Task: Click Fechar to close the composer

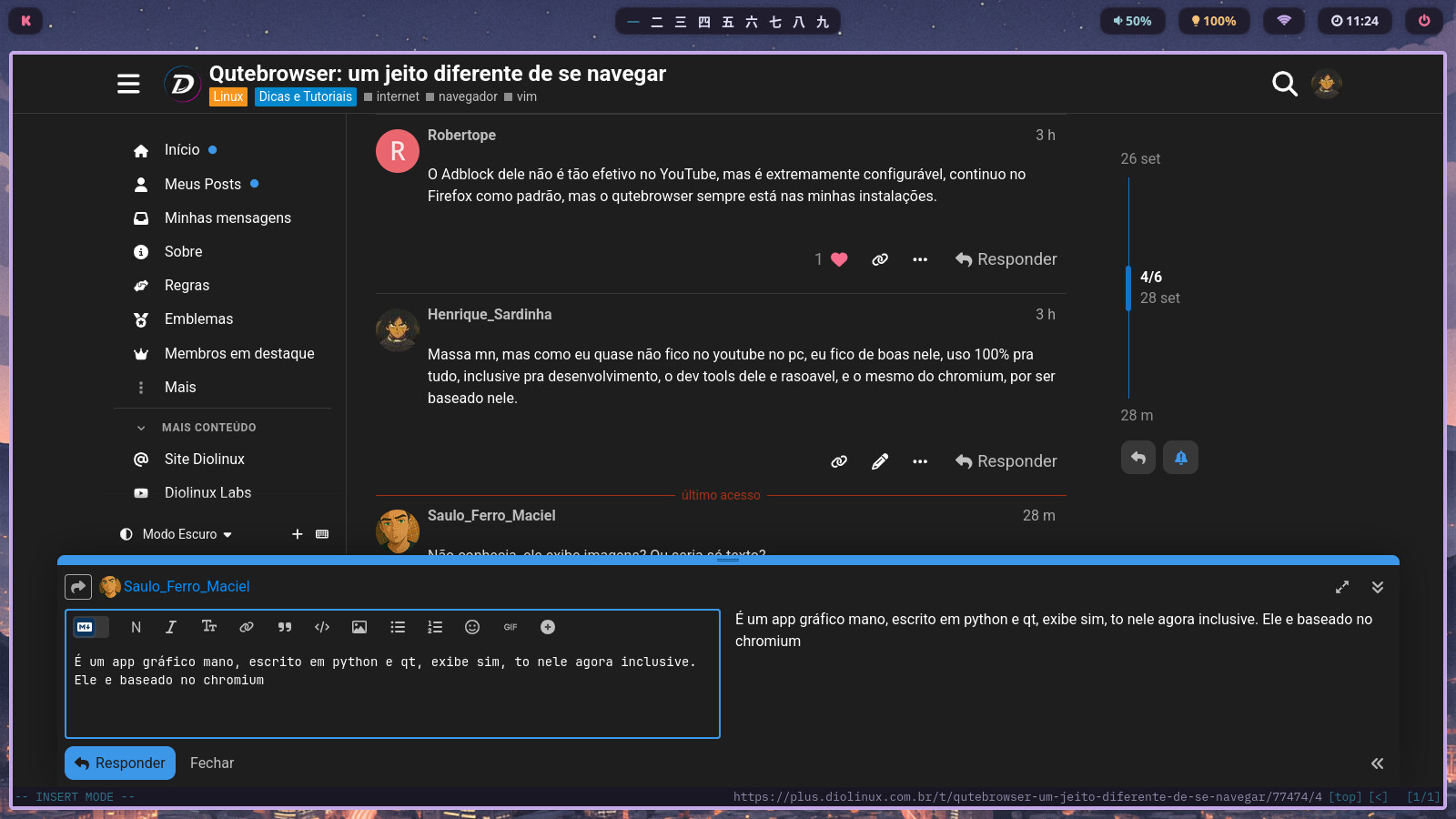Action: (x=212, y=763)
